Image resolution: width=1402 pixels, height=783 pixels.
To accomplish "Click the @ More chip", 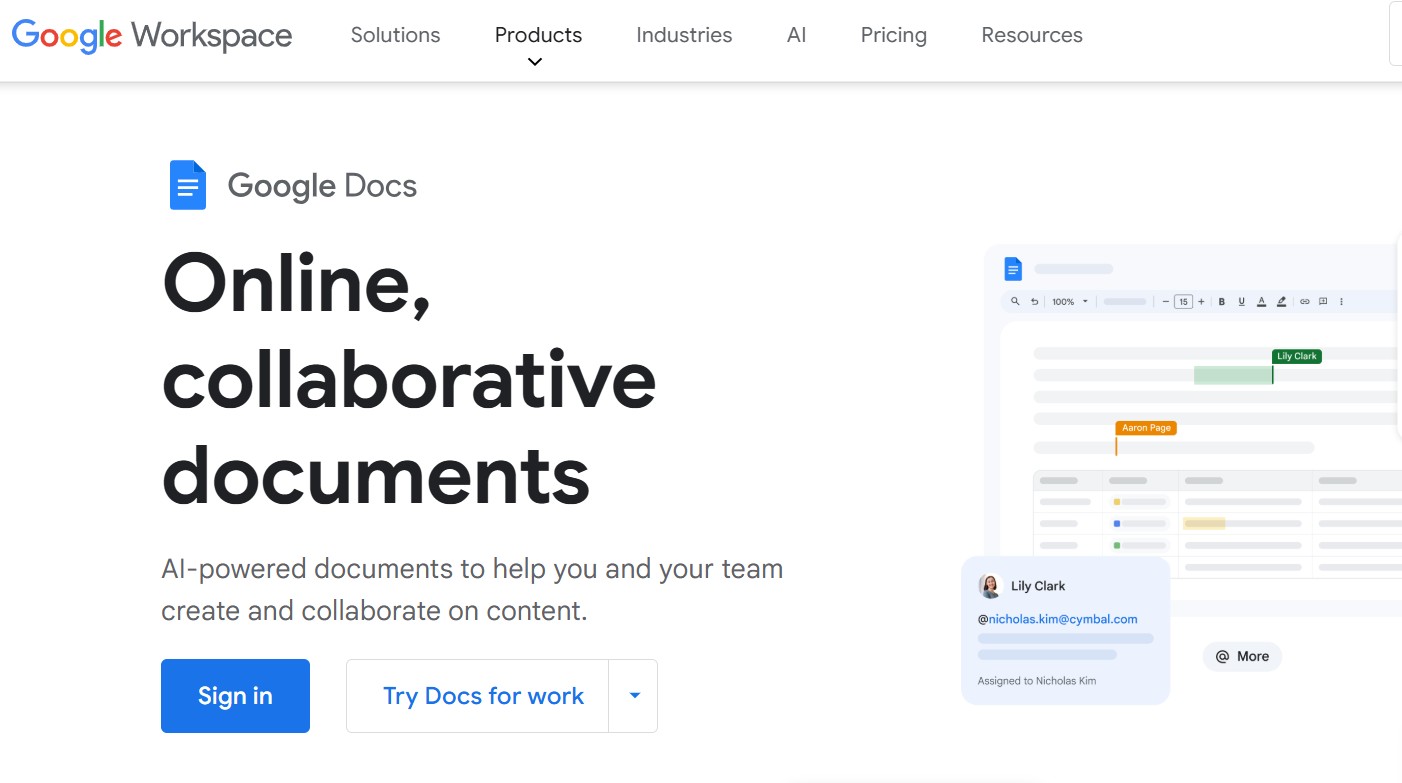I will click(1242, 656).
